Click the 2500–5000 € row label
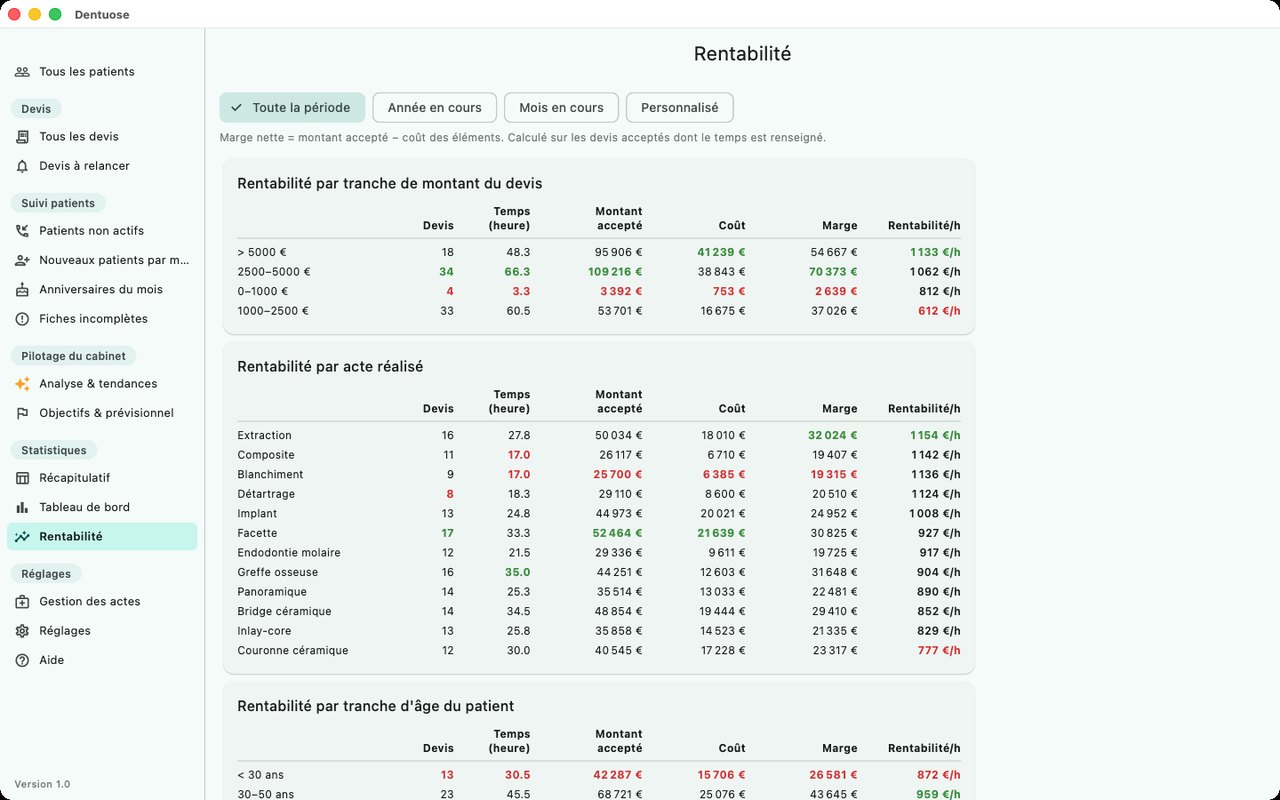 pos(274,272)
